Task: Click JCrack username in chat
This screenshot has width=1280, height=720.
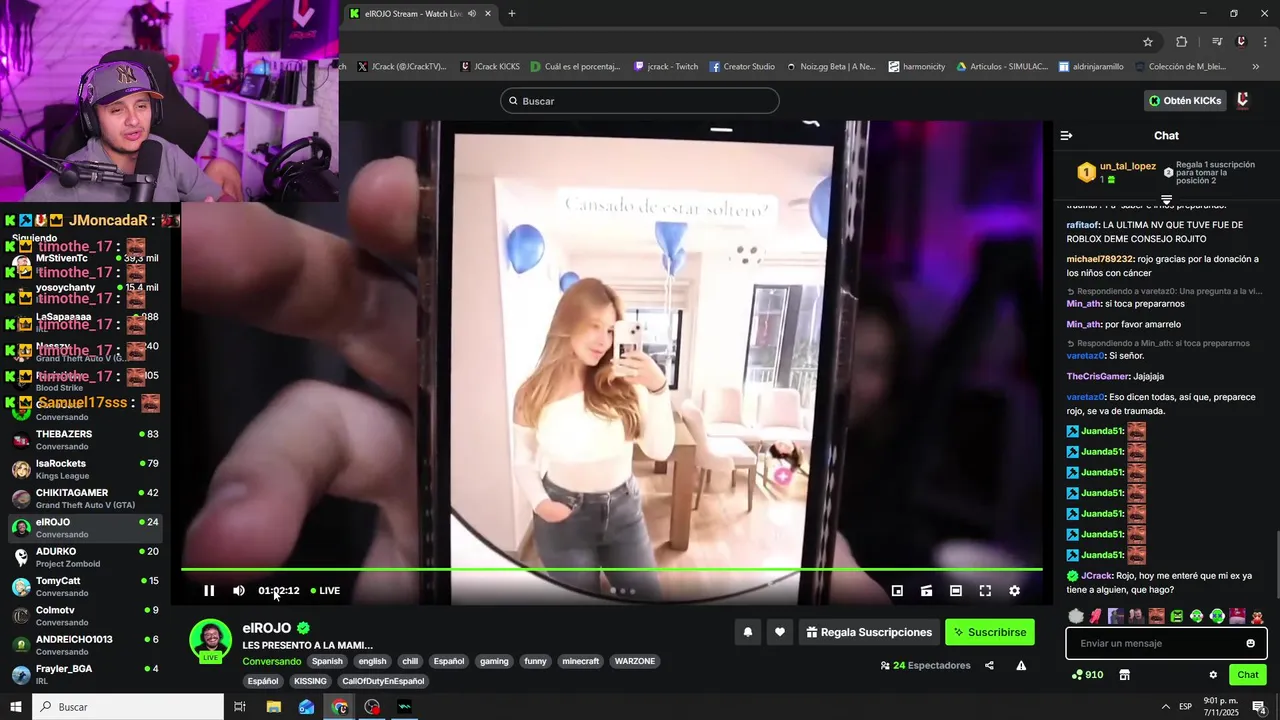Action: (1096, 576)
